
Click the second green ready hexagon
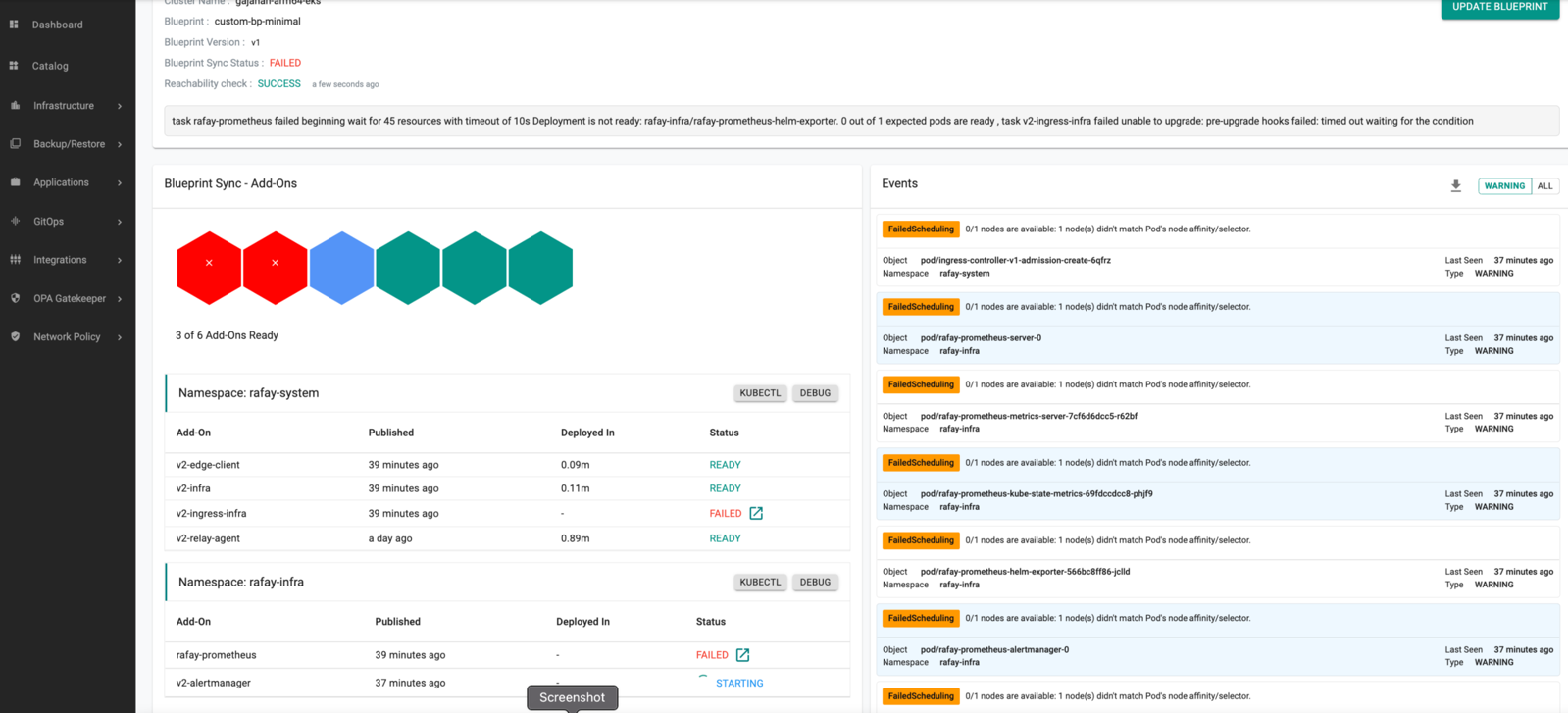(x=475, y=268)
